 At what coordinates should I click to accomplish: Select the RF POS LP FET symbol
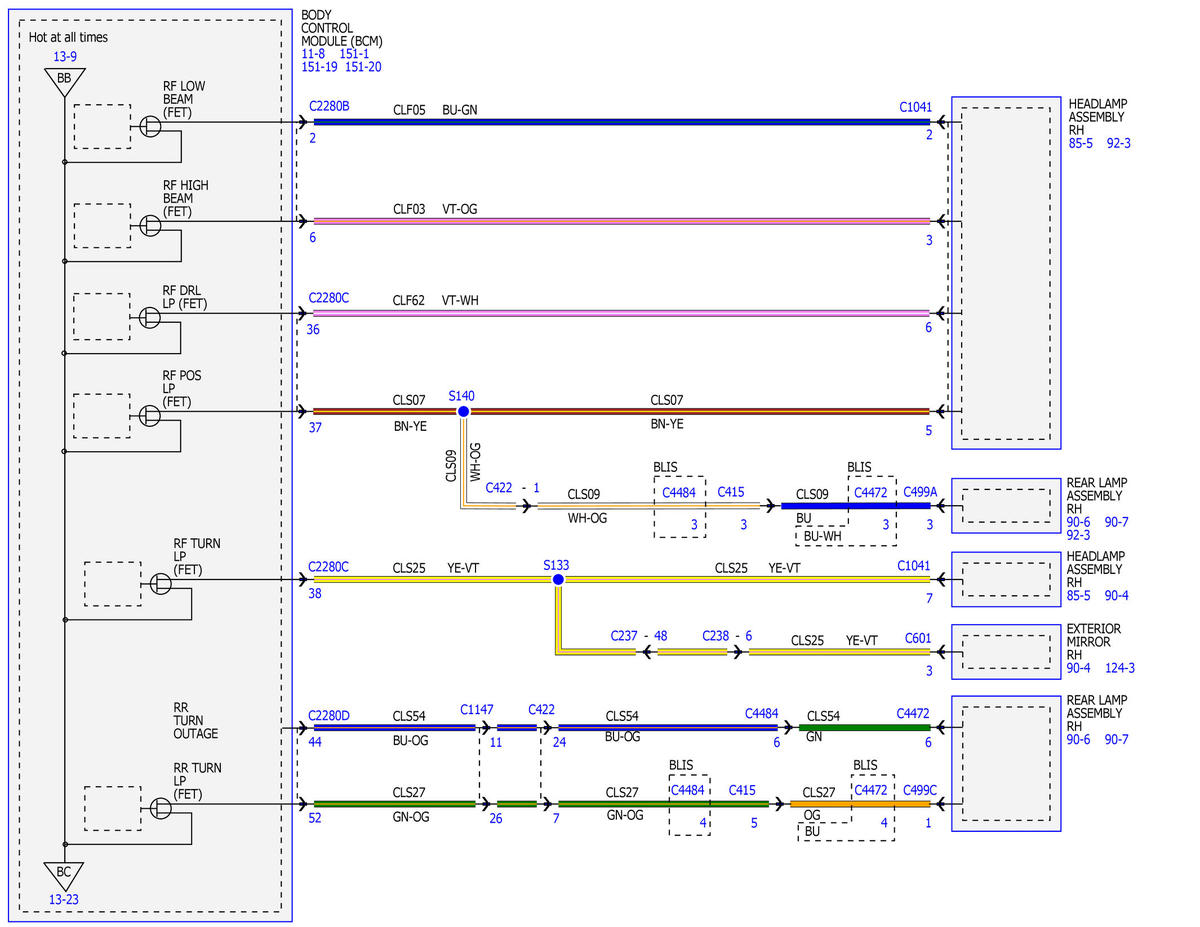150,414
